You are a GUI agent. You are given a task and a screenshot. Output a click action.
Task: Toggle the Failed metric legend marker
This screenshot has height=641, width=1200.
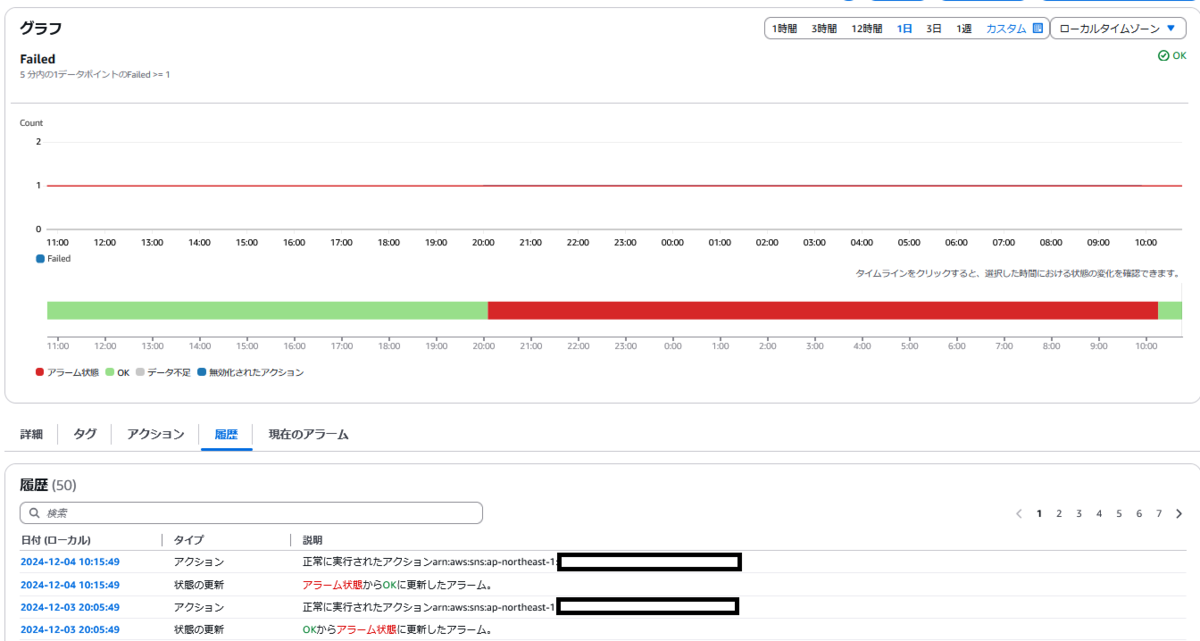tap(40, 259)
